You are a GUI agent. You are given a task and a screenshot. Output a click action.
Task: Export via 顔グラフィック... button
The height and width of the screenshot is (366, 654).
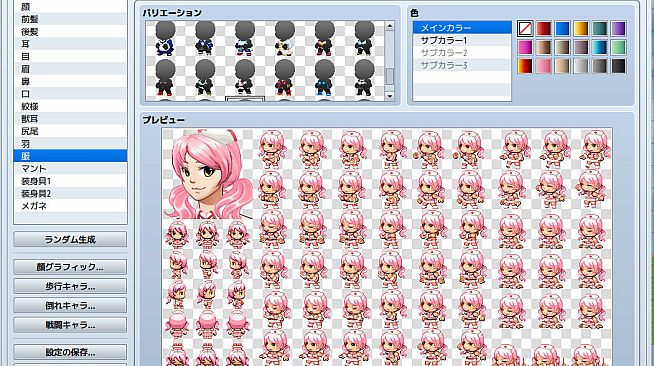(70, 267)
